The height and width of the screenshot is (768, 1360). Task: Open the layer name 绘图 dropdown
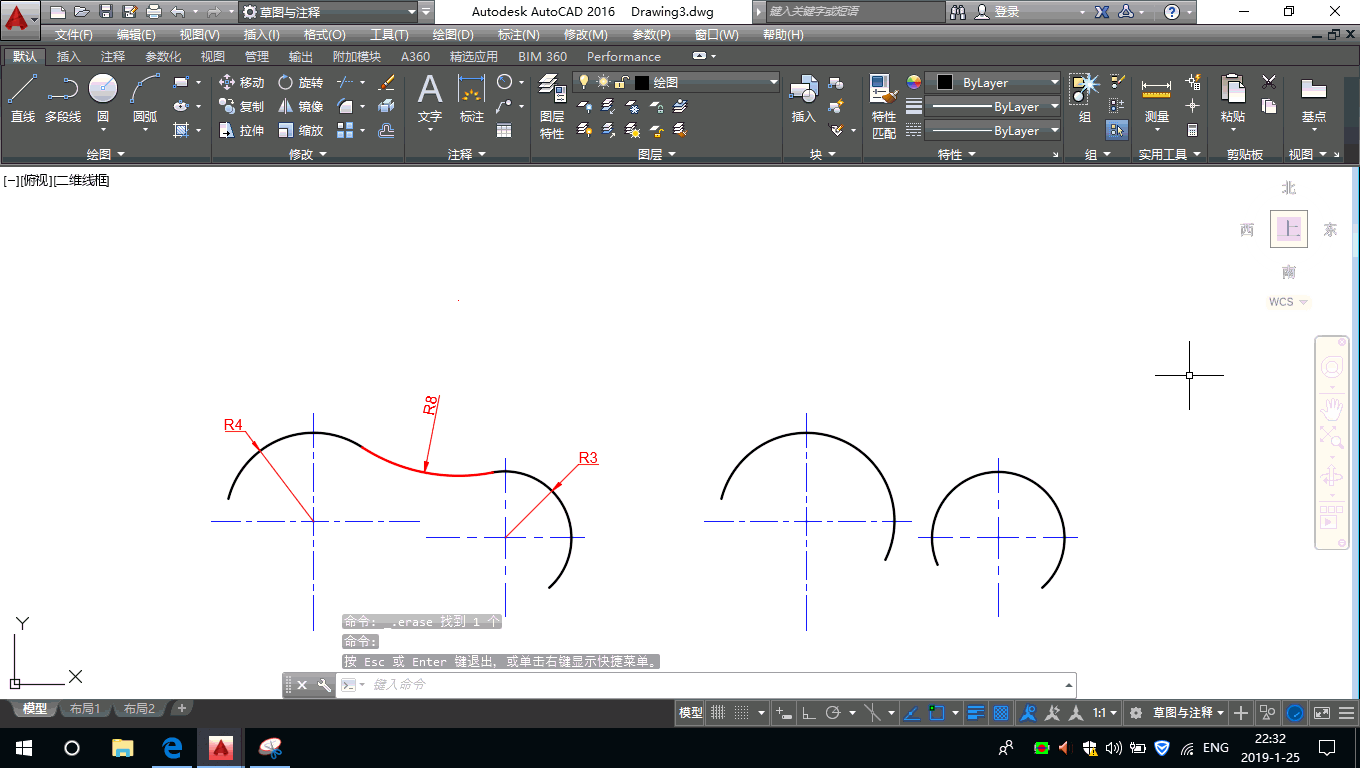coord(676,83)
